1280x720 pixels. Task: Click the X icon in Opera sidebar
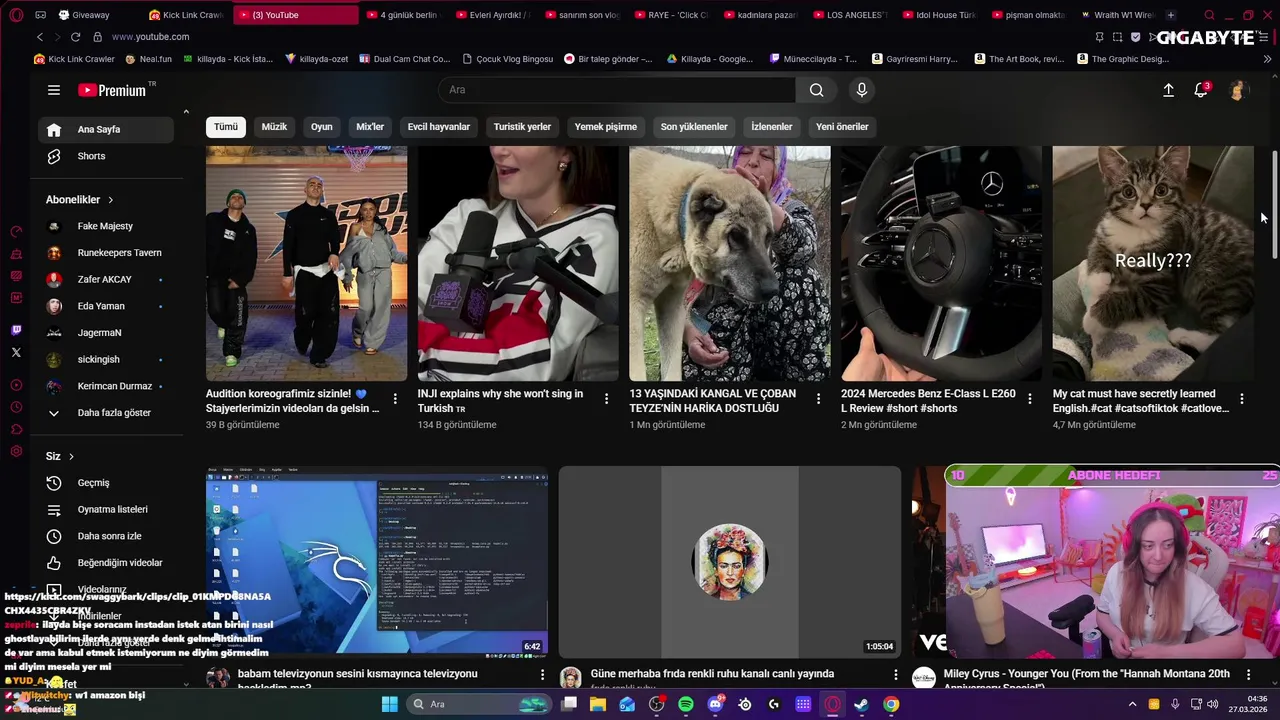[x=16, y=352]
